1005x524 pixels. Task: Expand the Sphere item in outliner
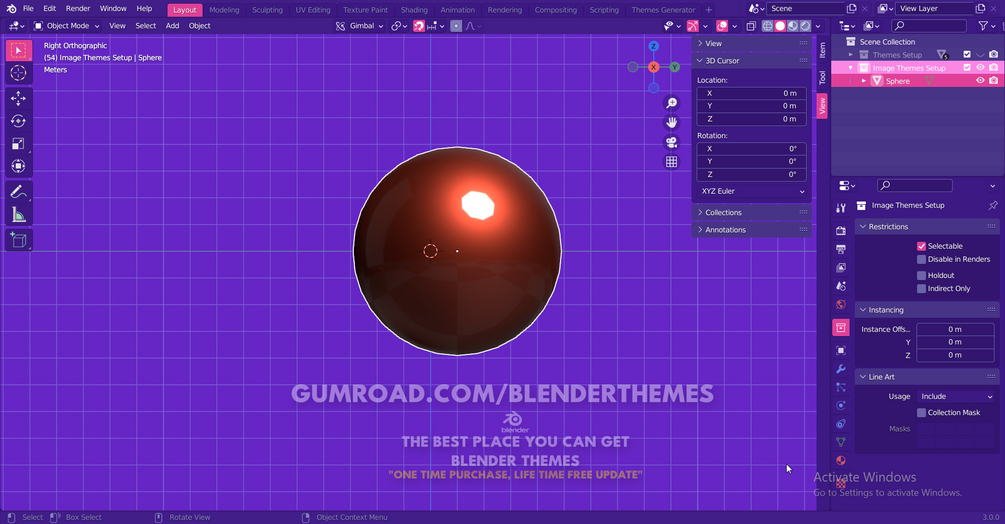[x=863, y=81]
